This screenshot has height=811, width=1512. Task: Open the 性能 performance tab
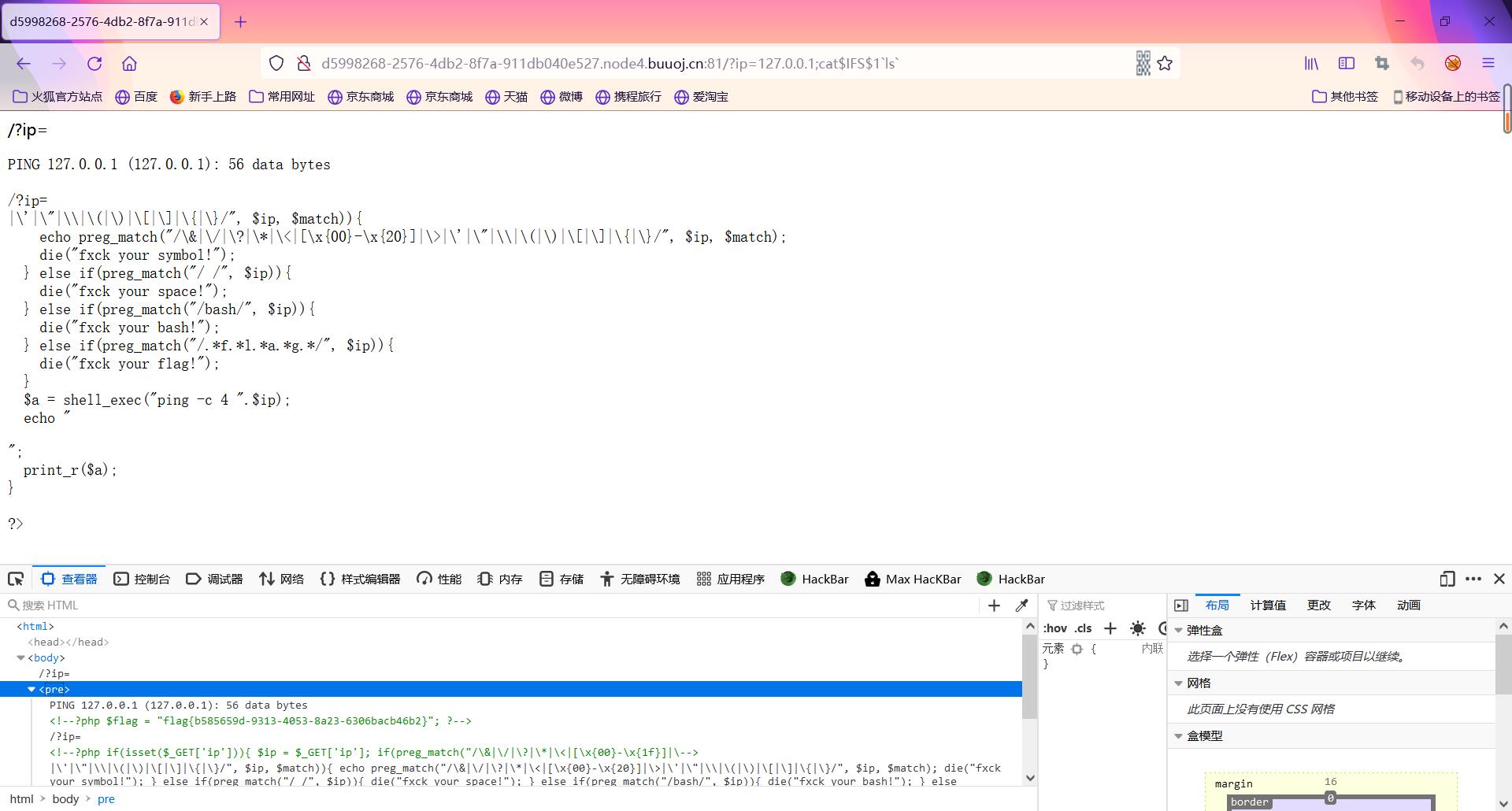point(439,580)
